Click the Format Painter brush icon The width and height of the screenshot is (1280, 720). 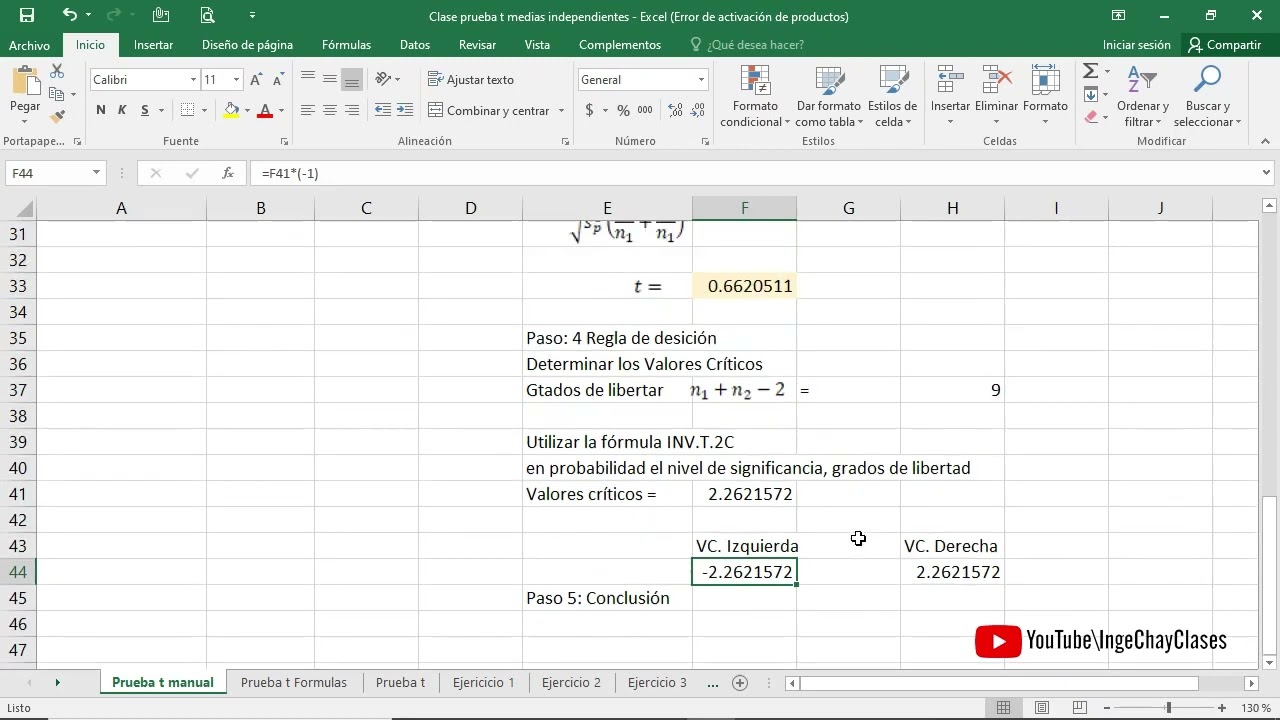click(x=57, y=116)
